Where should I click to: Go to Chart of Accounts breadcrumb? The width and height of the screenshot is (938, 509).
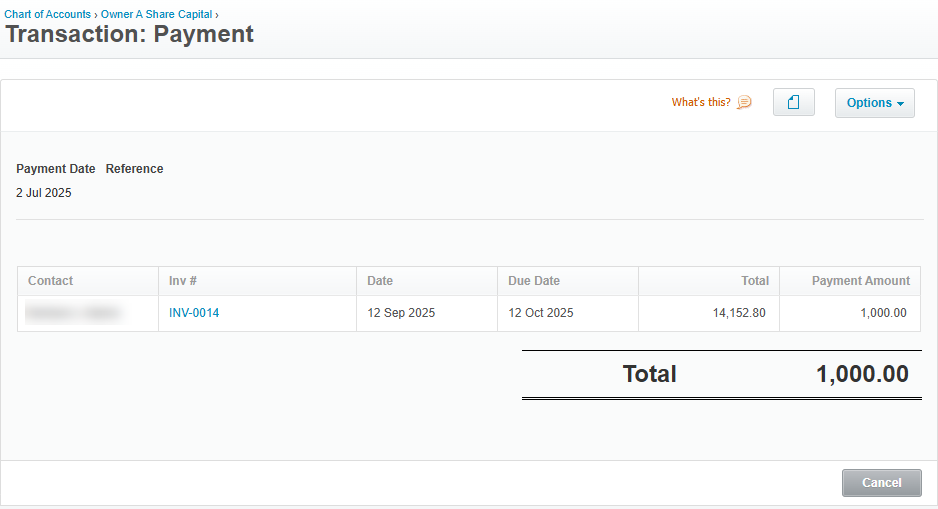point(47,15)
